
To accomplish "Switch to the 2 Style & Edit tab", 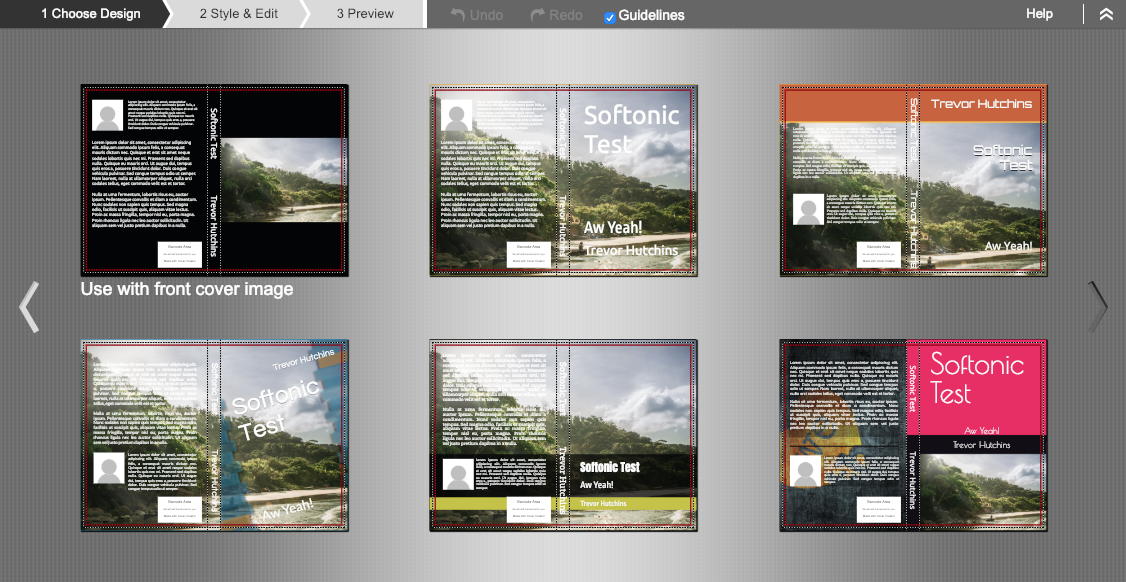I will (x=238, y=14).
